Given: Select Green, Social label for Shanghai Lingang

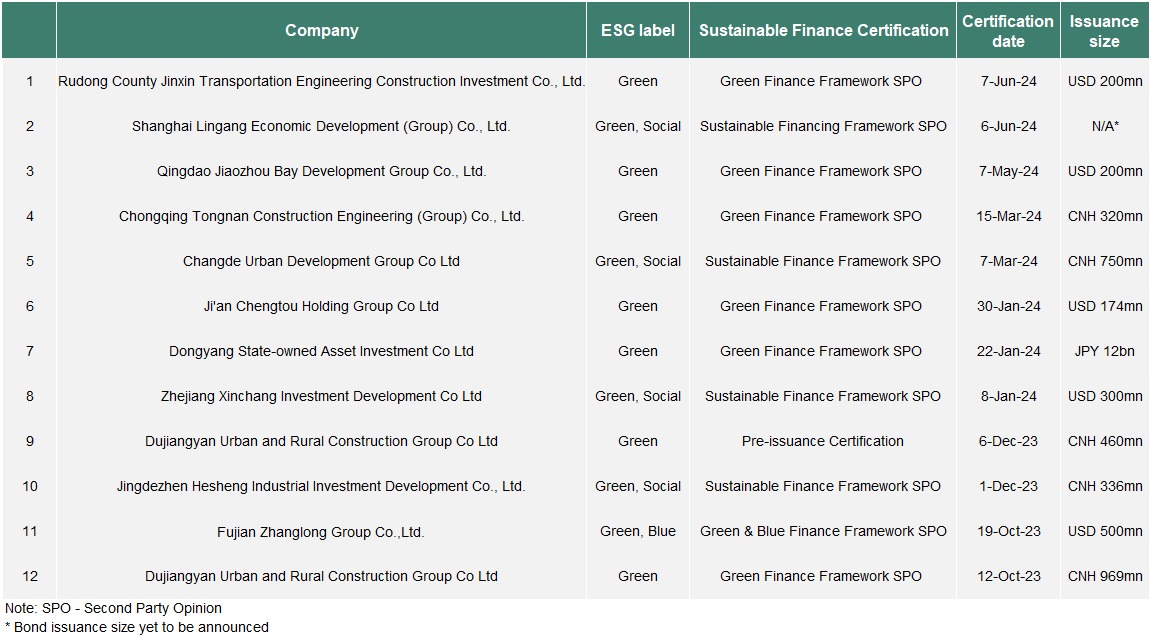Looking at the screenshot, I should coord(638,126).
